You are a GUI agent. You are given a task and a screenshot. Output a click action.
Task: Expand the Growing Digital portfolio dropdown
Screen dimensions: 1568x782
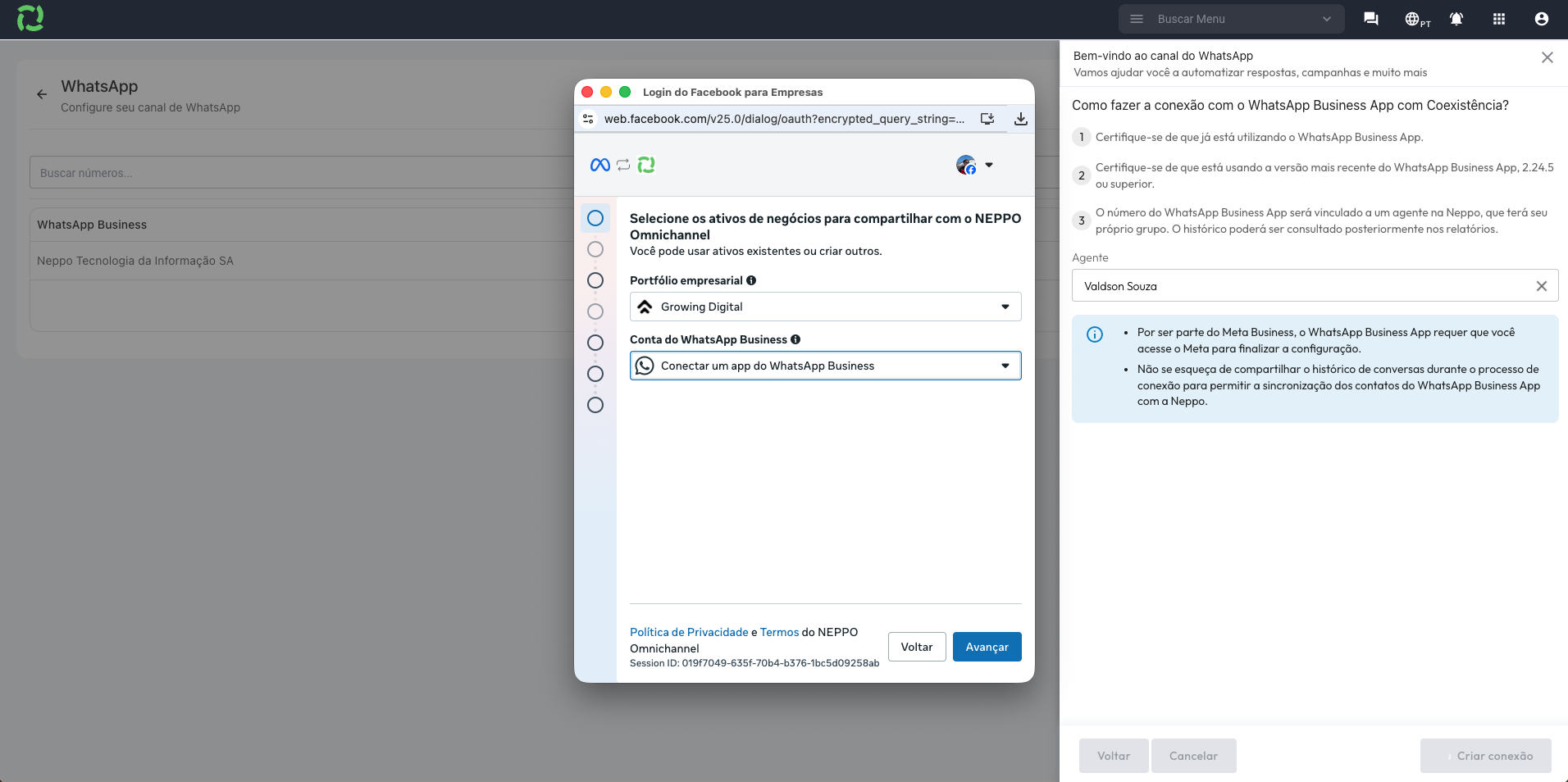point(826,307)
